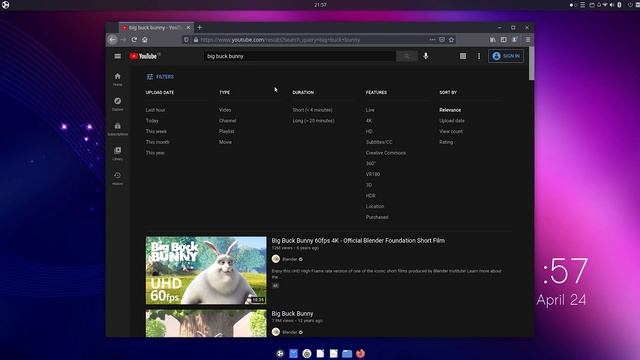This screenshot has width=640, height=360.
Task: Filter by Live feature
Action: [370, 110]
